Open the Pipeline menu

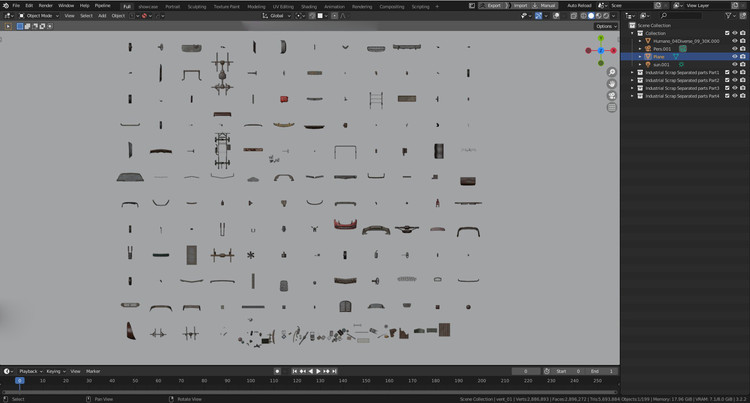click(102, 6)
